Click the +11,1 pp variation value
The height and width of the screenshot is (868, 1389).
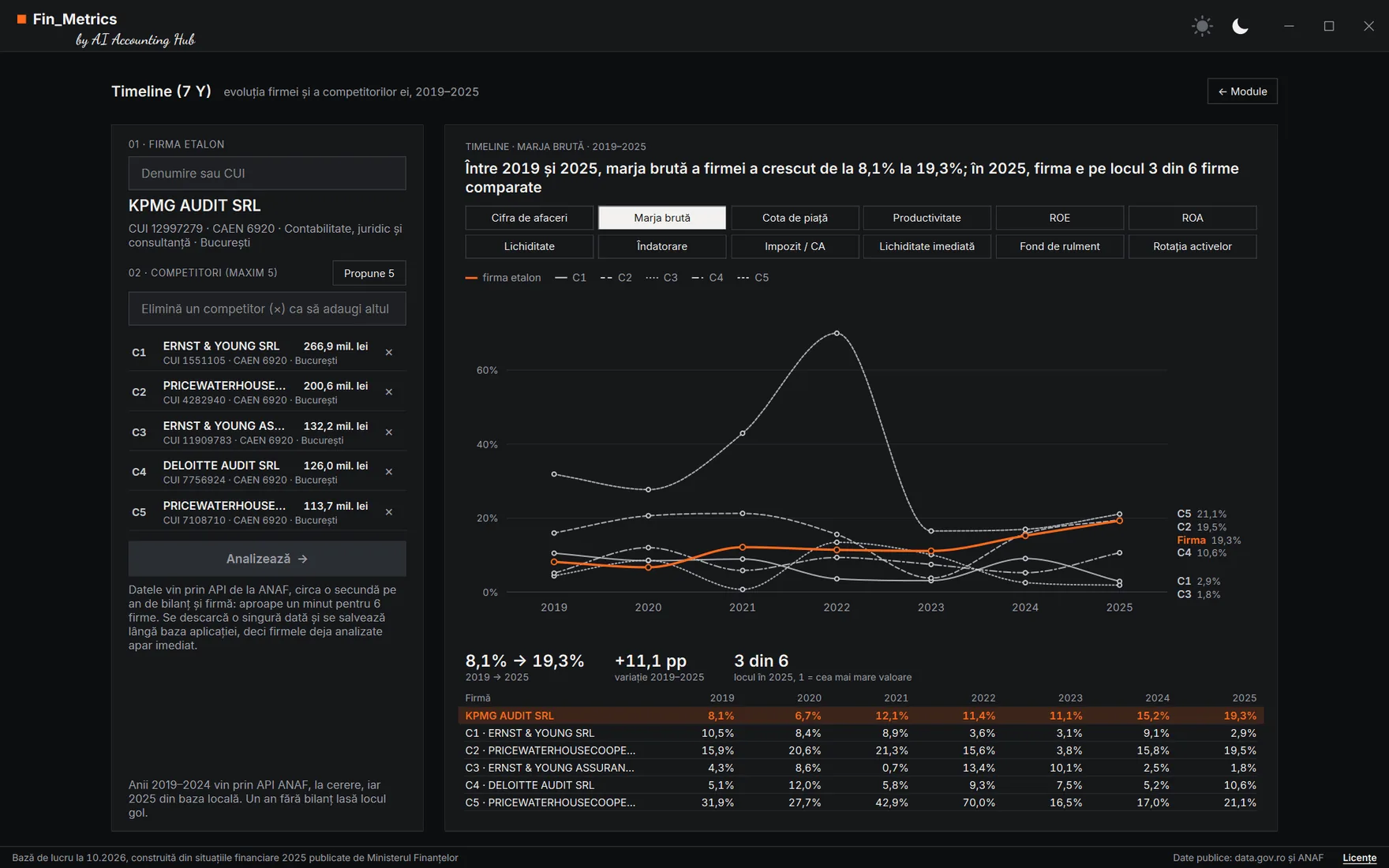pyautogui.click(x=650, y=660)
